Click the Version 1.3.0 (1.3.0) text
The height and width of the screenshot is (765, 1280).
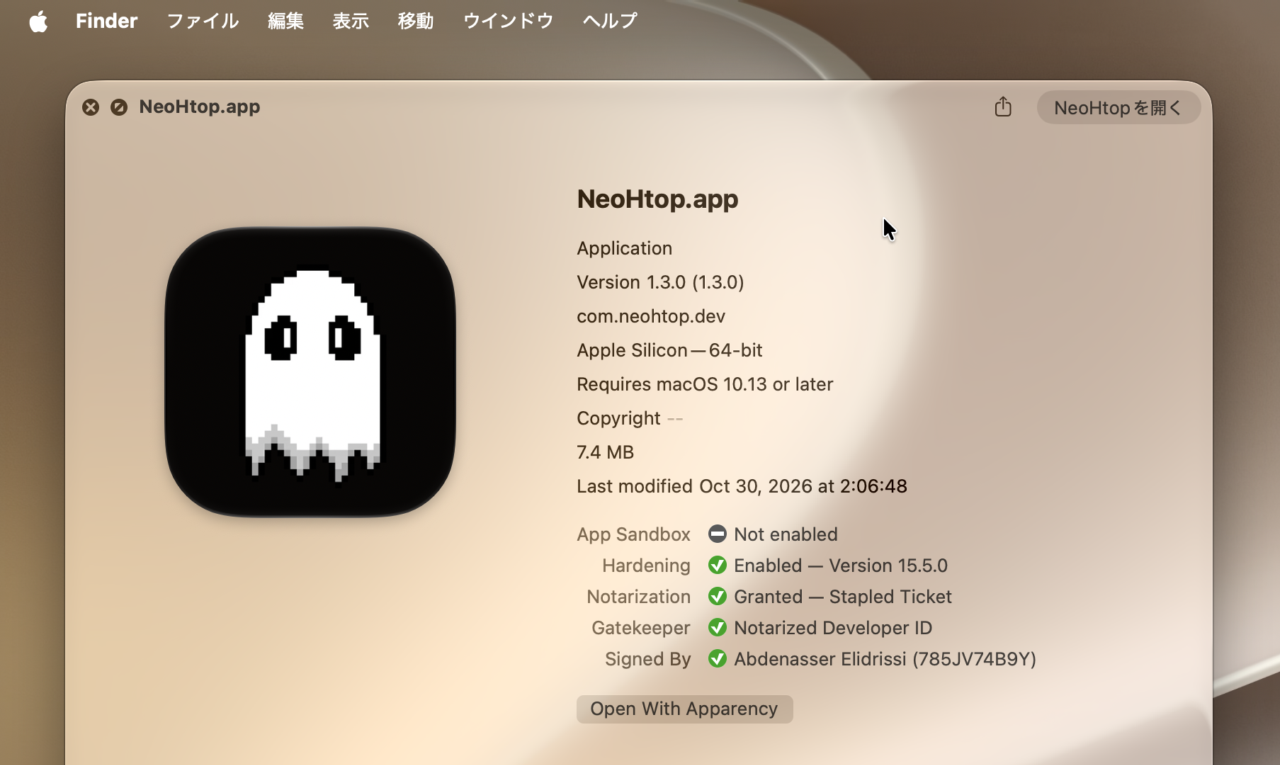(661, 282)
